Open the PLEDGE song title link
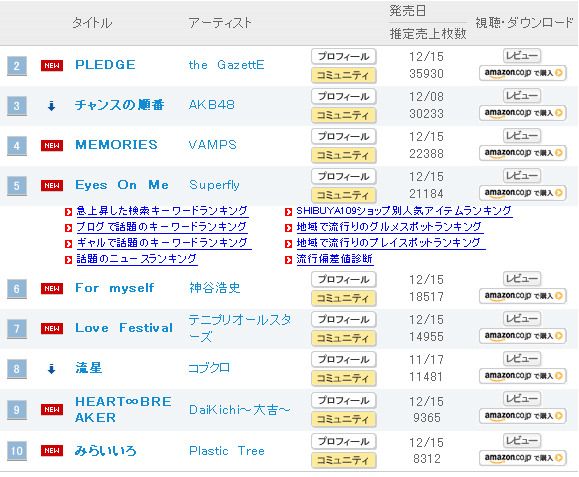This screenshot has width=579, height=477. [x=105, y=65]
